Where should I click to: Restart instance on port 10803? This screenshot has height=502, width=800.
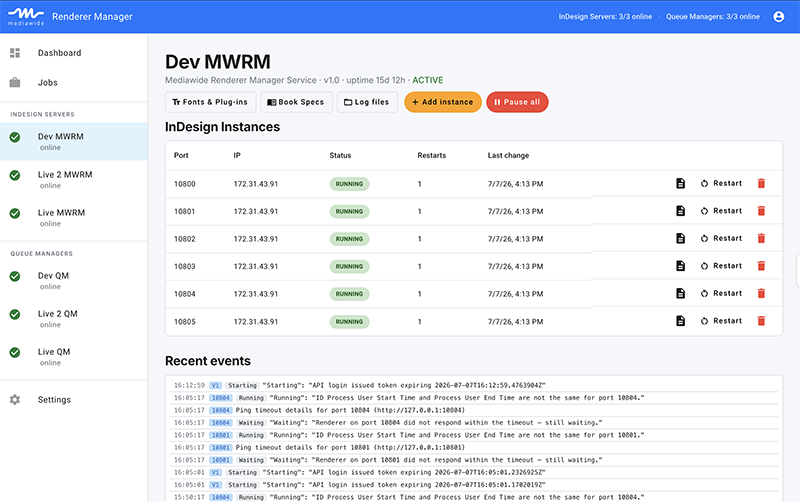(721, 266)
